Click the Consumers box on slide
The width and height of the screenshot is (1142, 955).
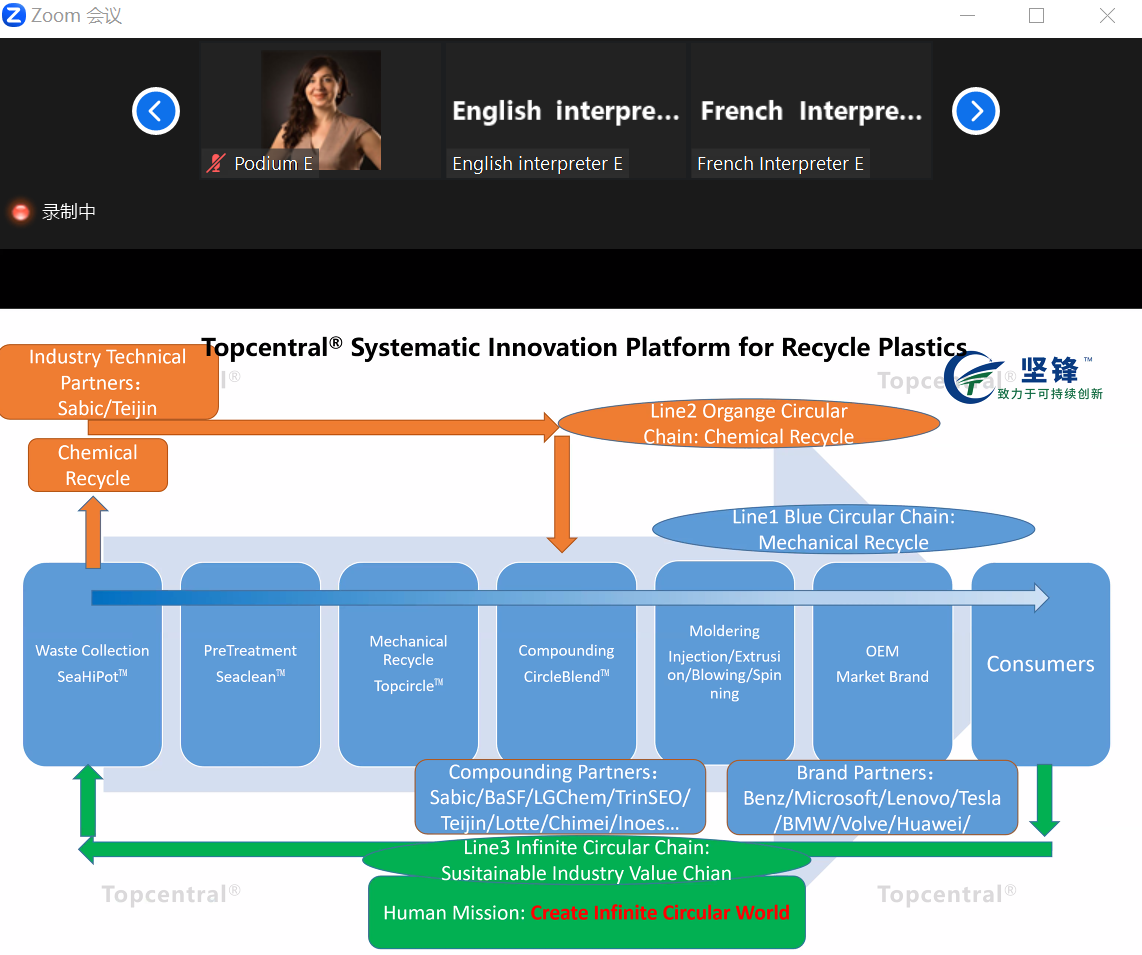[x=1041, y=664]
